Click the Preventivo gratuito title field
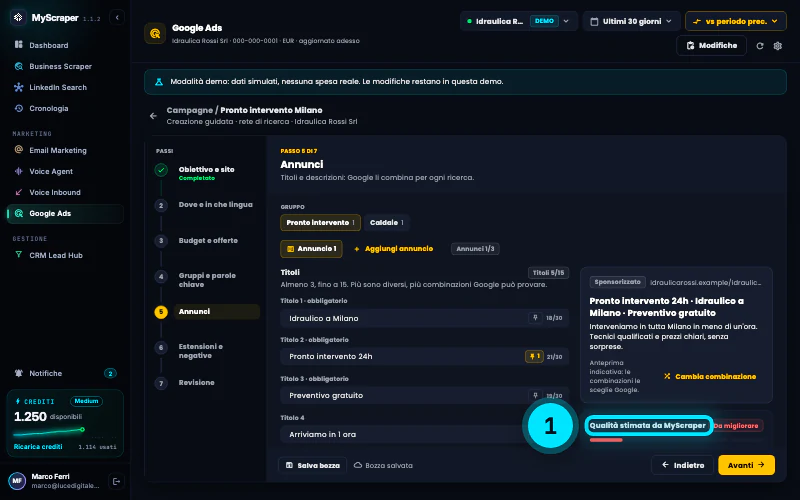The width and height of the screenshot is (800, 500). point(424,395)
